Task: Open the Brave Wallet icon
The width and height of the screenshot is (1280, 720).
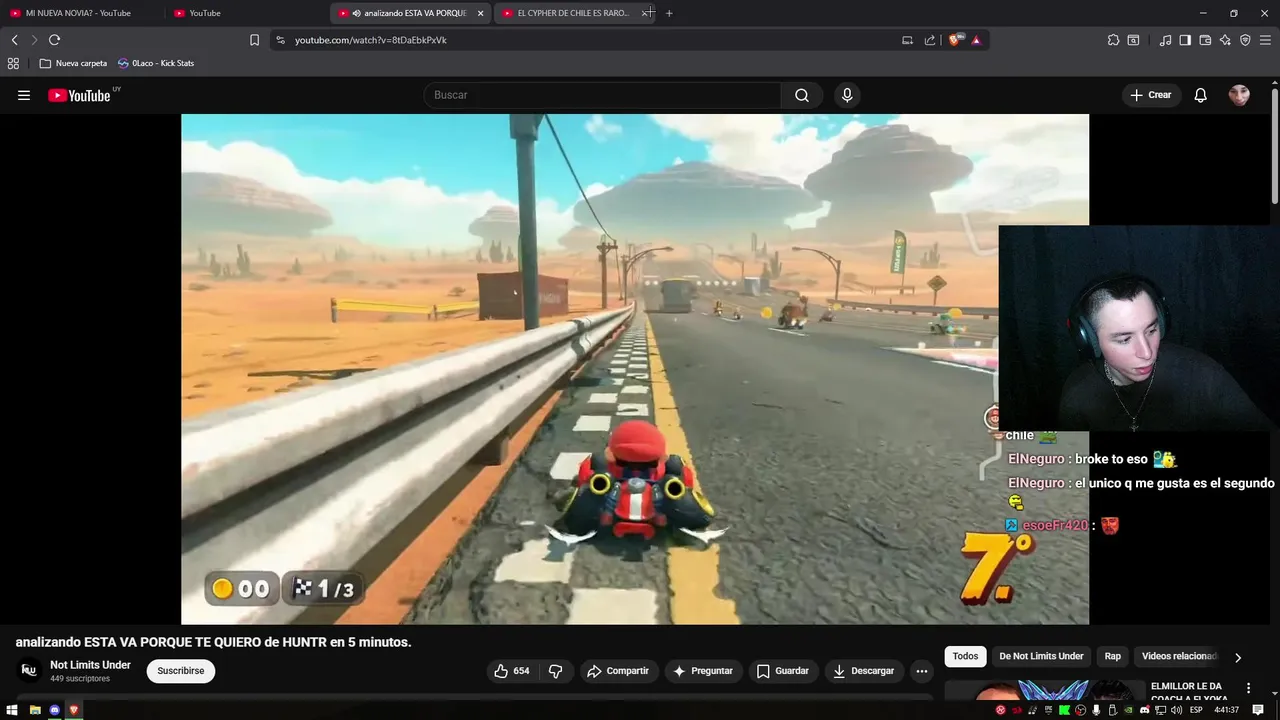Action: click(1205, 40)
